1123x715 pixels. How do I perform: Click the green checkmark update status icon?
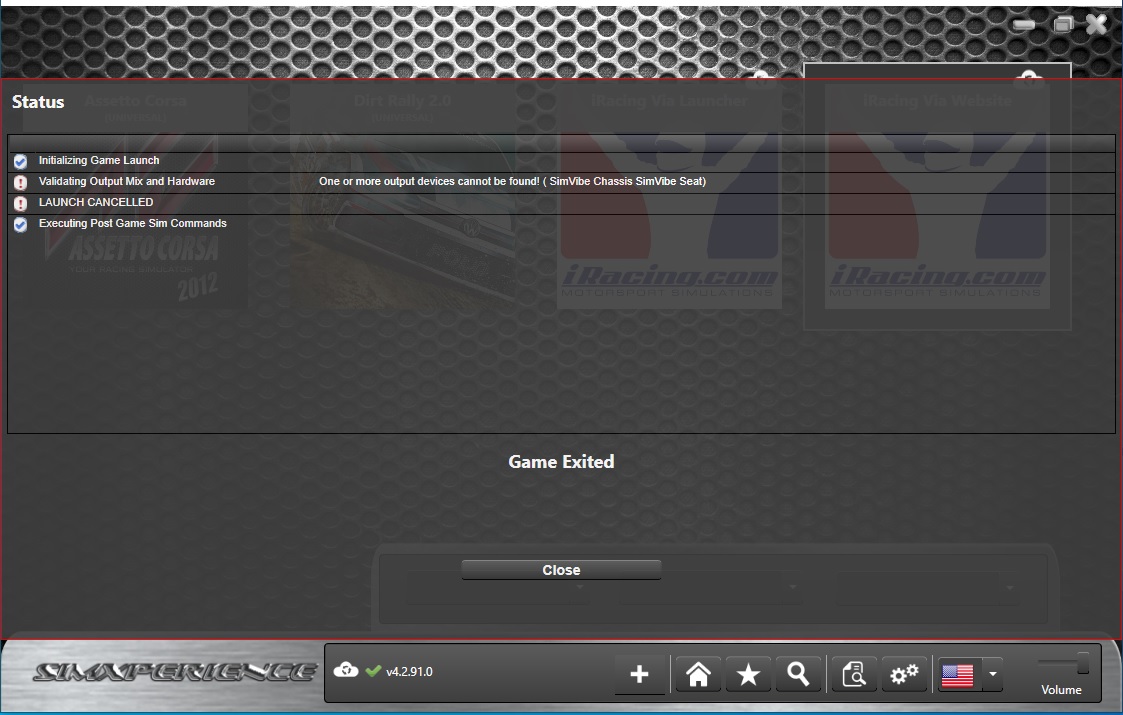(373, 671)
